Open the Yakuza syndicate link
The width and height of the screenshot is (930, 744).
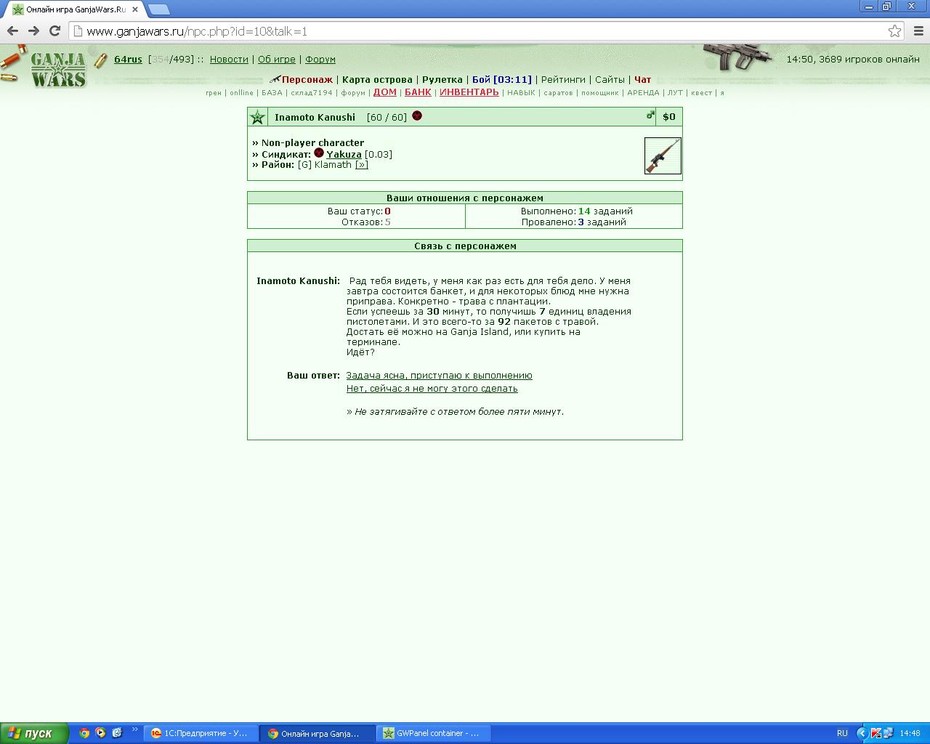[344, 154]
